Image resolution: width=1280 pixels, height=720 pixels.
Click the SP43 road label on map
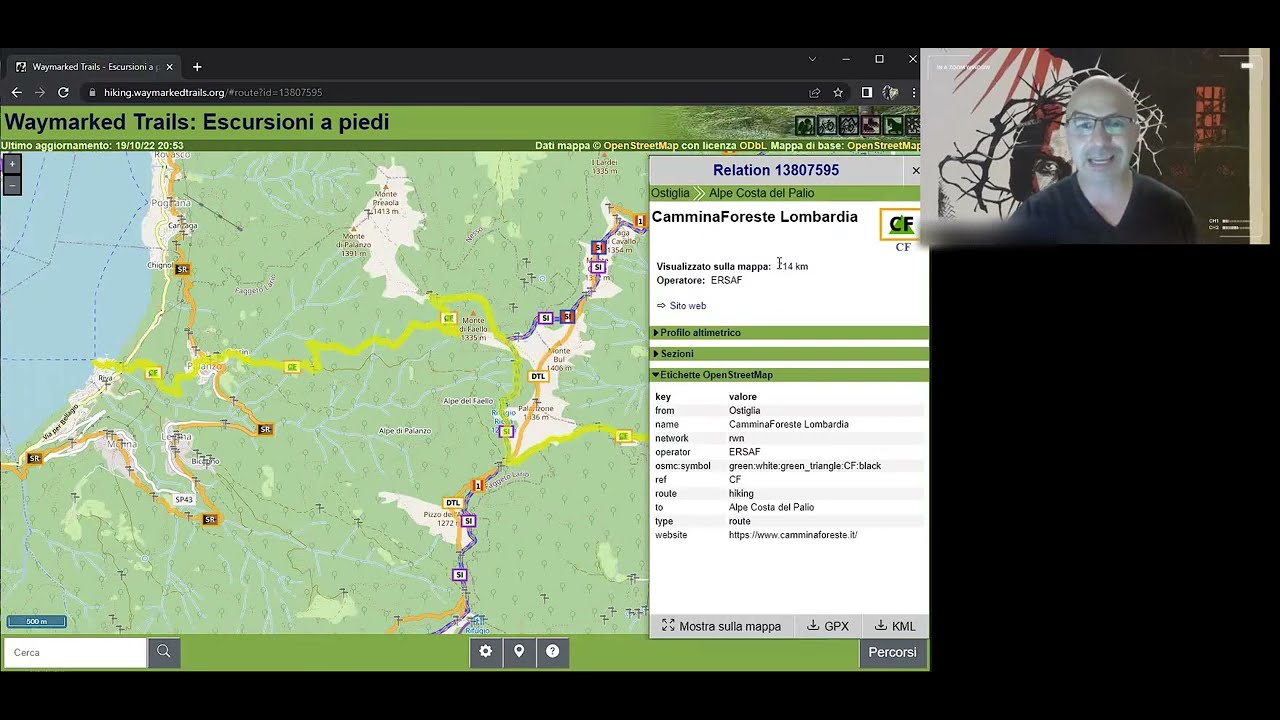pyautogui.click(x=183, y=499)
